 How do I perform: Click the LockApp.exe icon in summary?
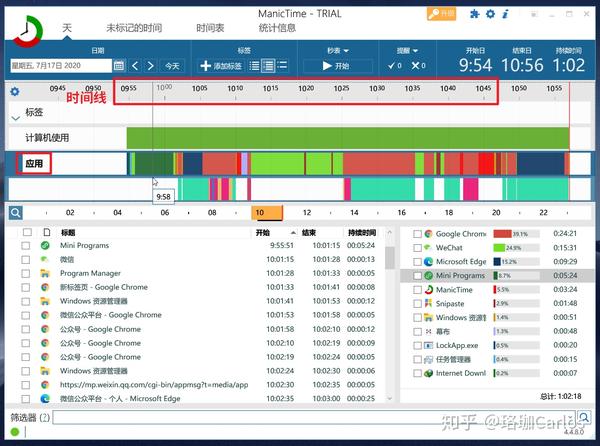tap(428, 345)
